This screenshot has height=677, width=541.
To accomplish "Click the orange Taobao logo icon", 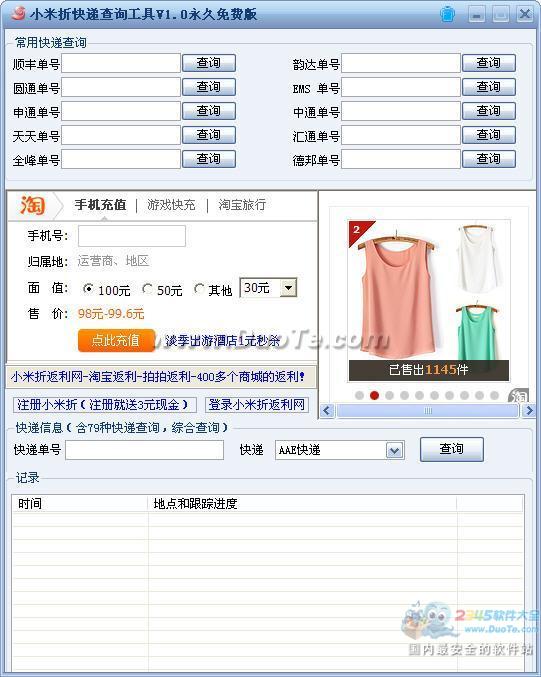I will point(32,205).
